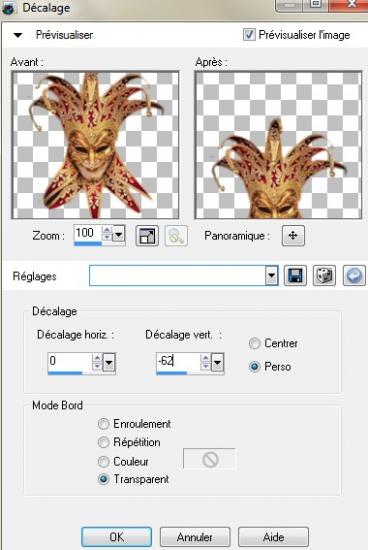
Task: Click the disabled color swatch beside Couleur
Action: click(209, 459)
